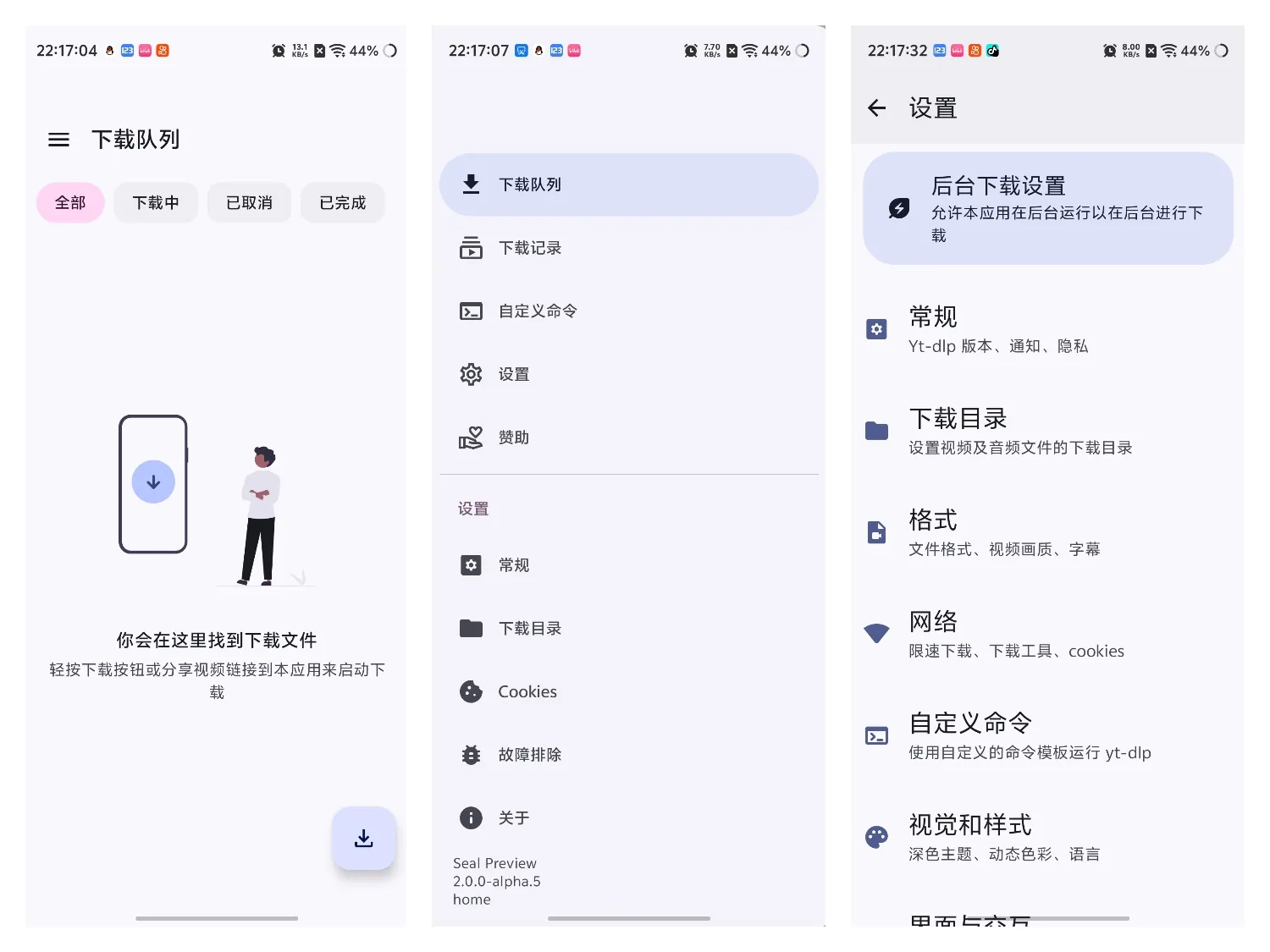Open the 后台下载设置 card
The height and width of the screenshot is (952, 1270).
pos(1048,208)
